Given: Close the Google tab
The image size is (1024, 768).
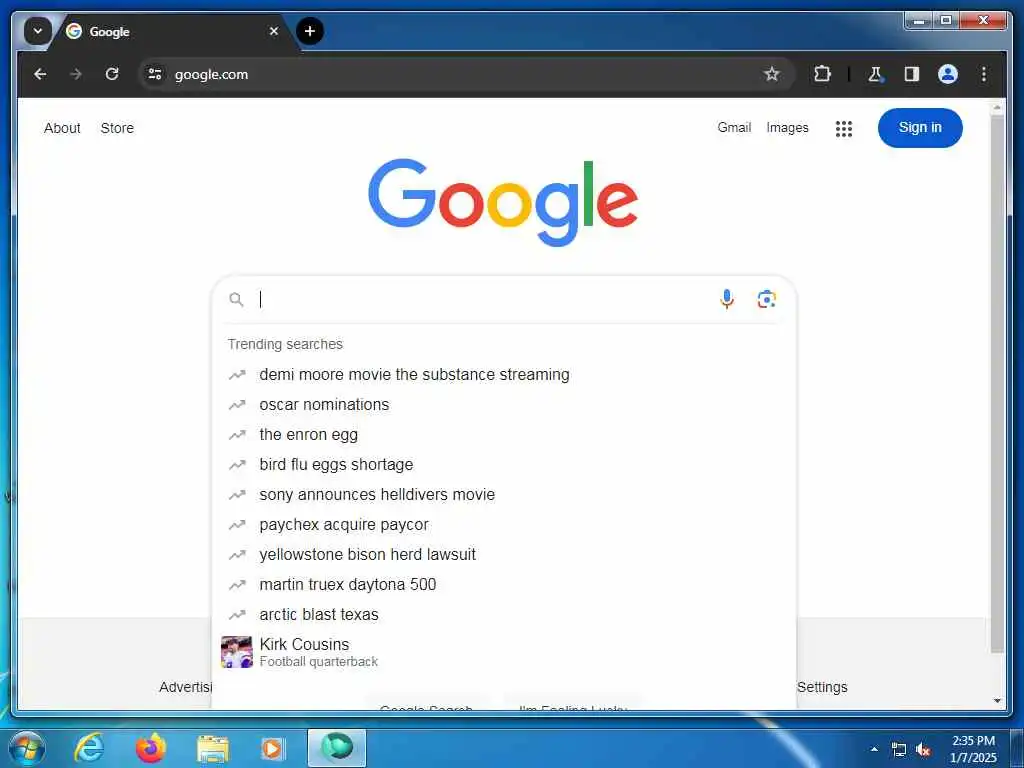Looking at the screenshot, I should (274, 31).
